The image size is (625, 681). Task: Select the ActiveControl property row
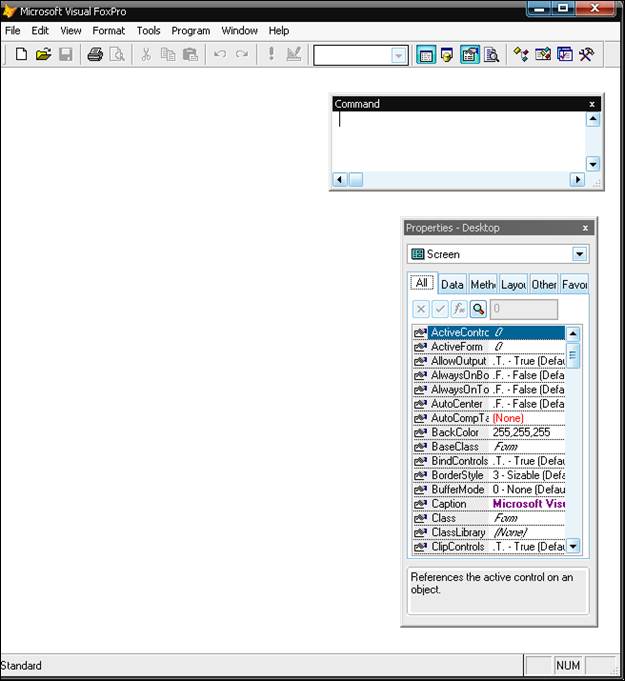[x=489, y=333]
